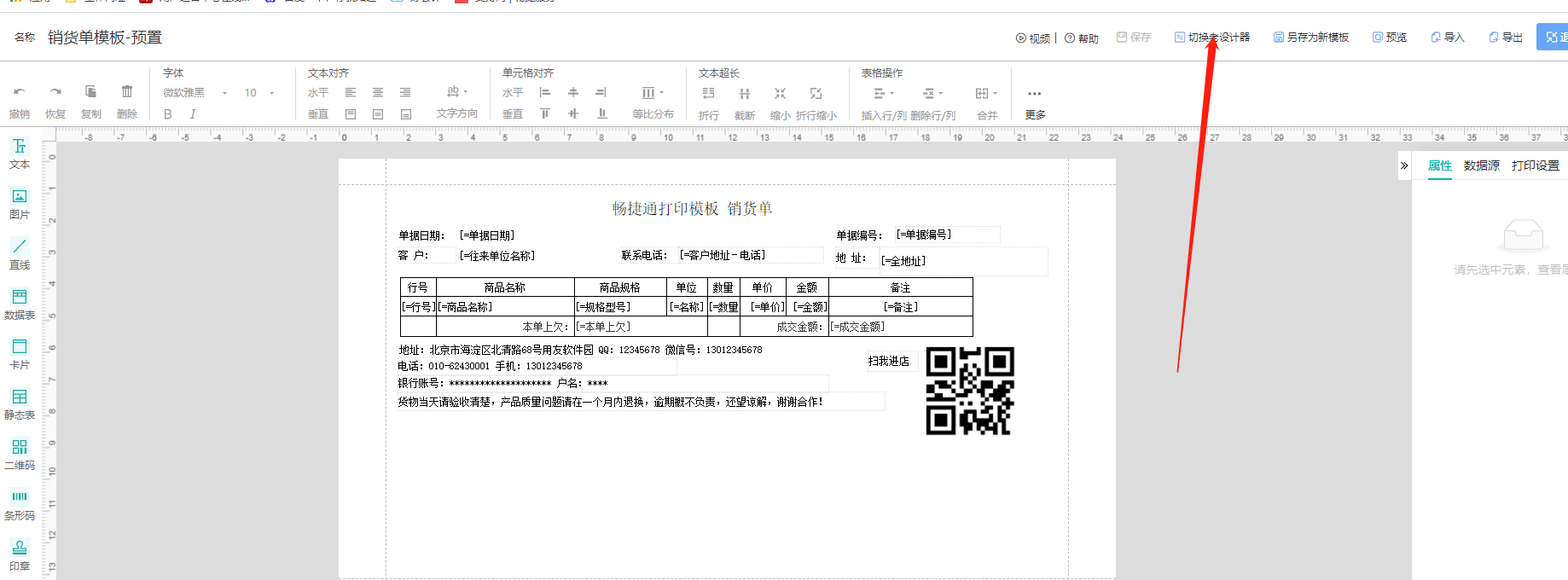This screenshot has height=580, width=1568.
Task: Click the 导出 export button
Action: (x=1506, y=38)
